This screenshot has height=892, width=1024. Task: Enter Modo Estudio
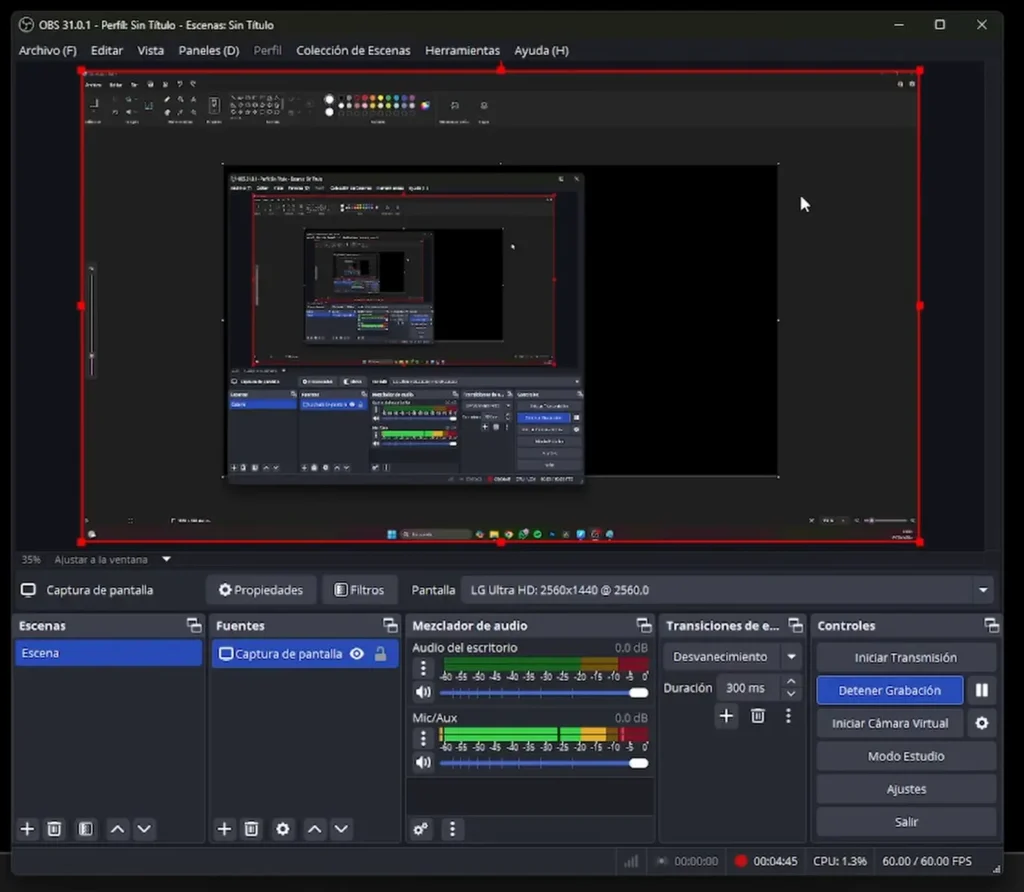click(905, 756)
